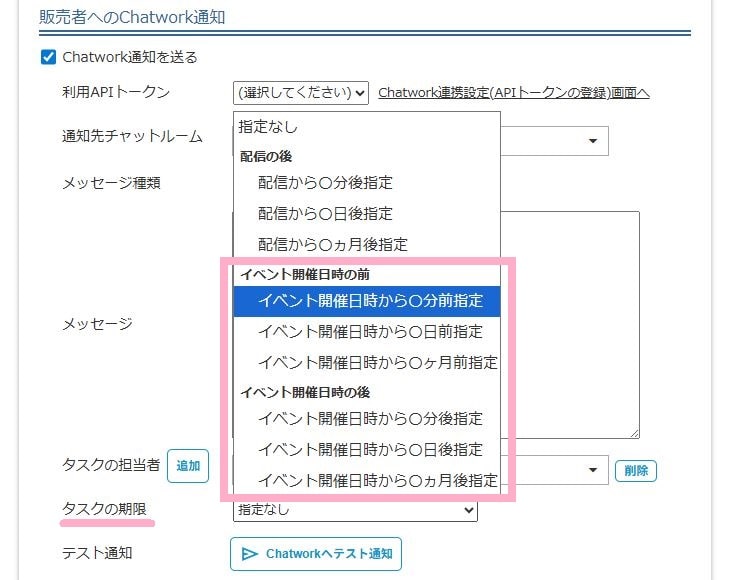Choose 配信から〇日後指定 option
The image size is (734, 580).
click(x=325, y=214)
